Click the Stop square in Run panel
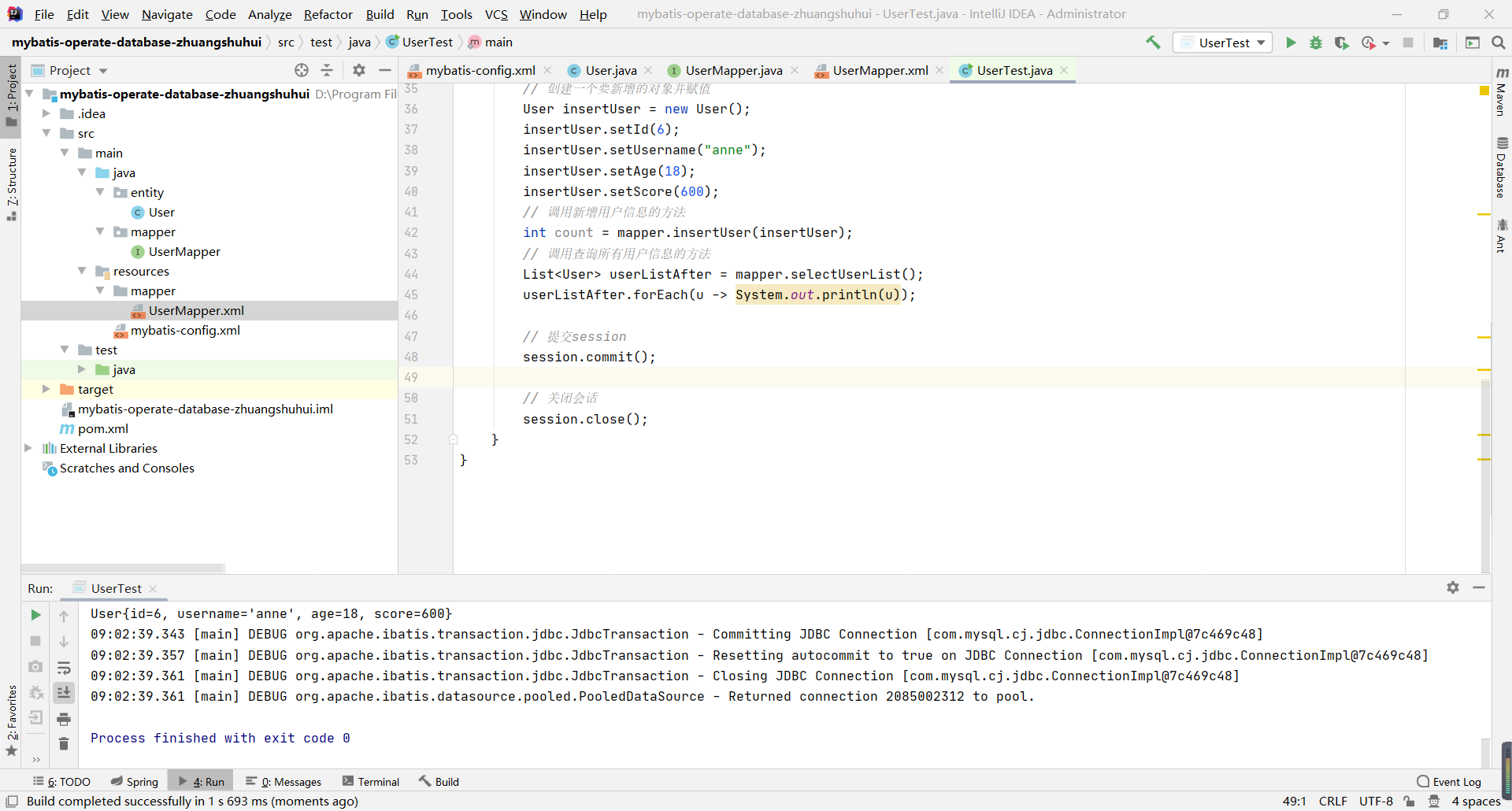Screen dimensions: 1512x811 tap(35, 641)
